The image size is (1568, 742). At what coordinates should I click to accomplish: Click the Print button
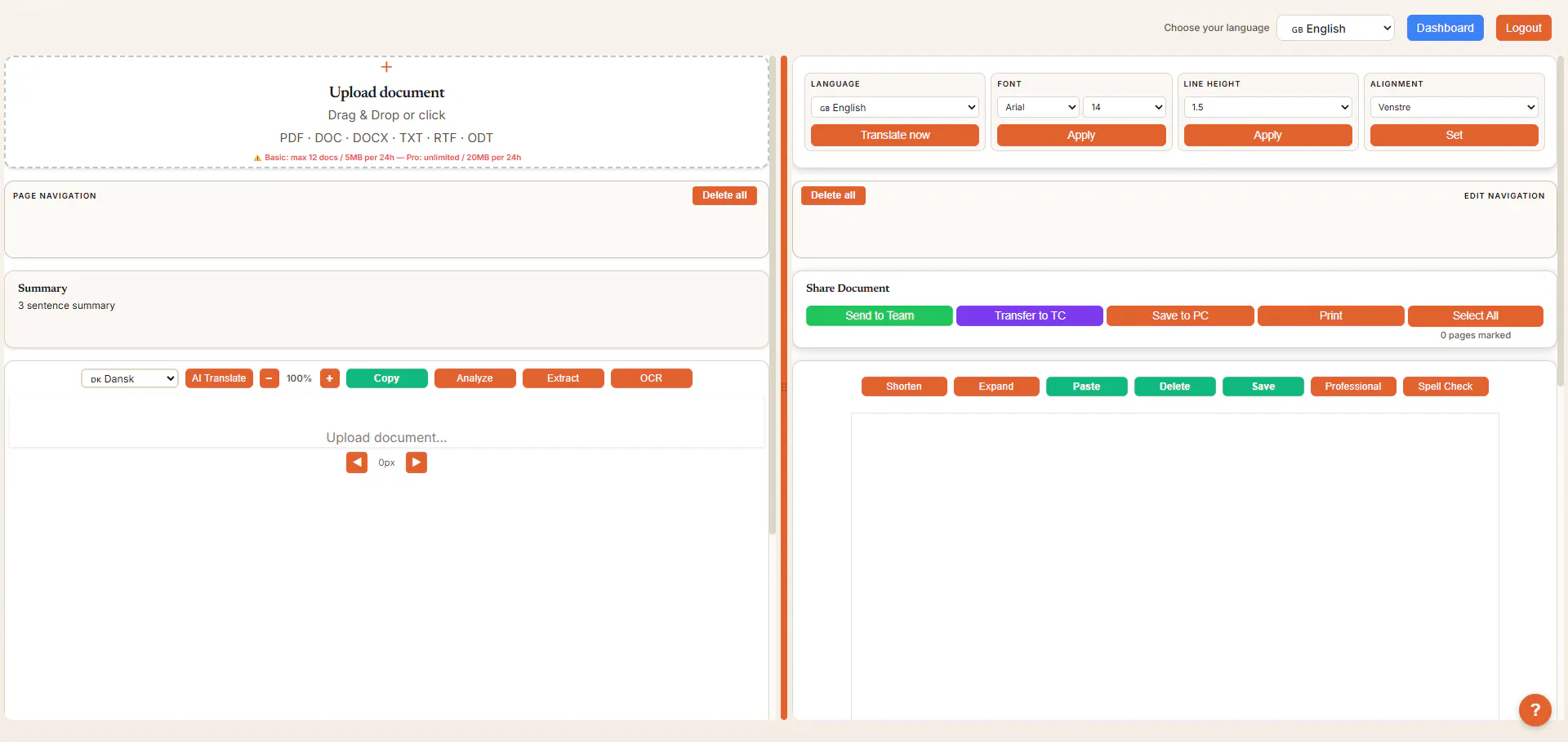pyautogui.click(x=1331, y=315)
